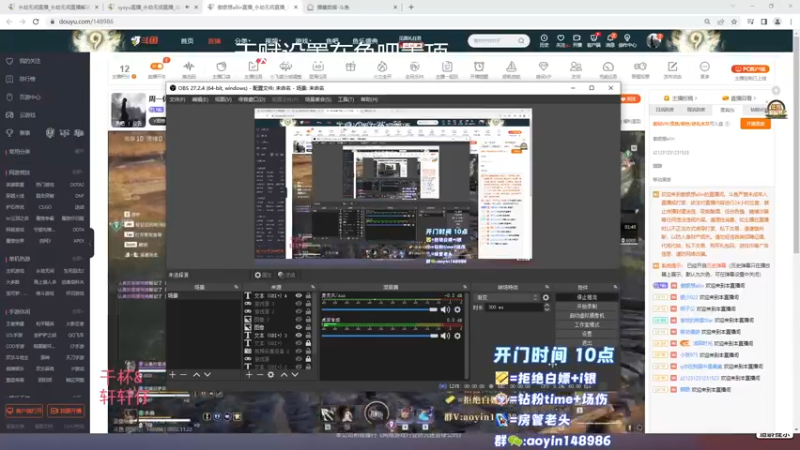Click 工作室模式 button in OBS controls
The image size is (800, 450).
pyautogui.click(x=587, y=324)
